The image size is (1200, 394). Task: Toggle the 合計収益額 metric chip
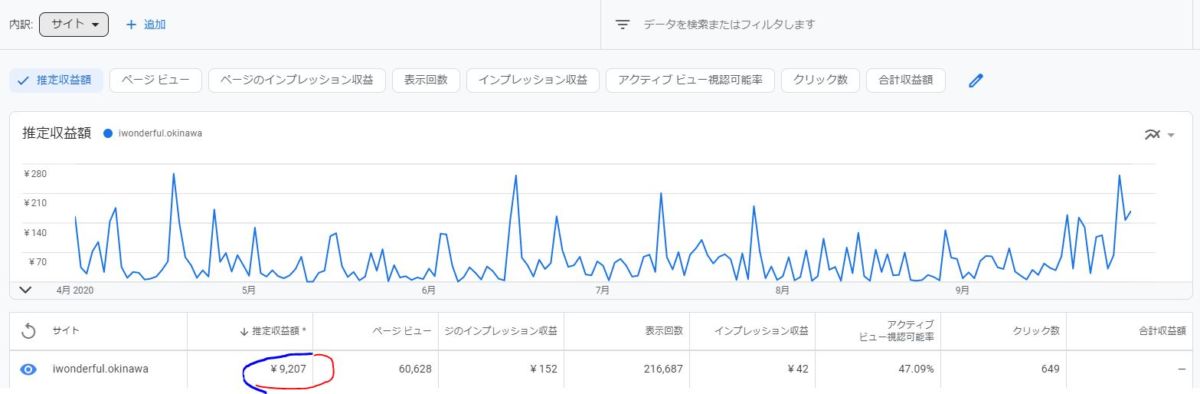click(x=906, y=81)
